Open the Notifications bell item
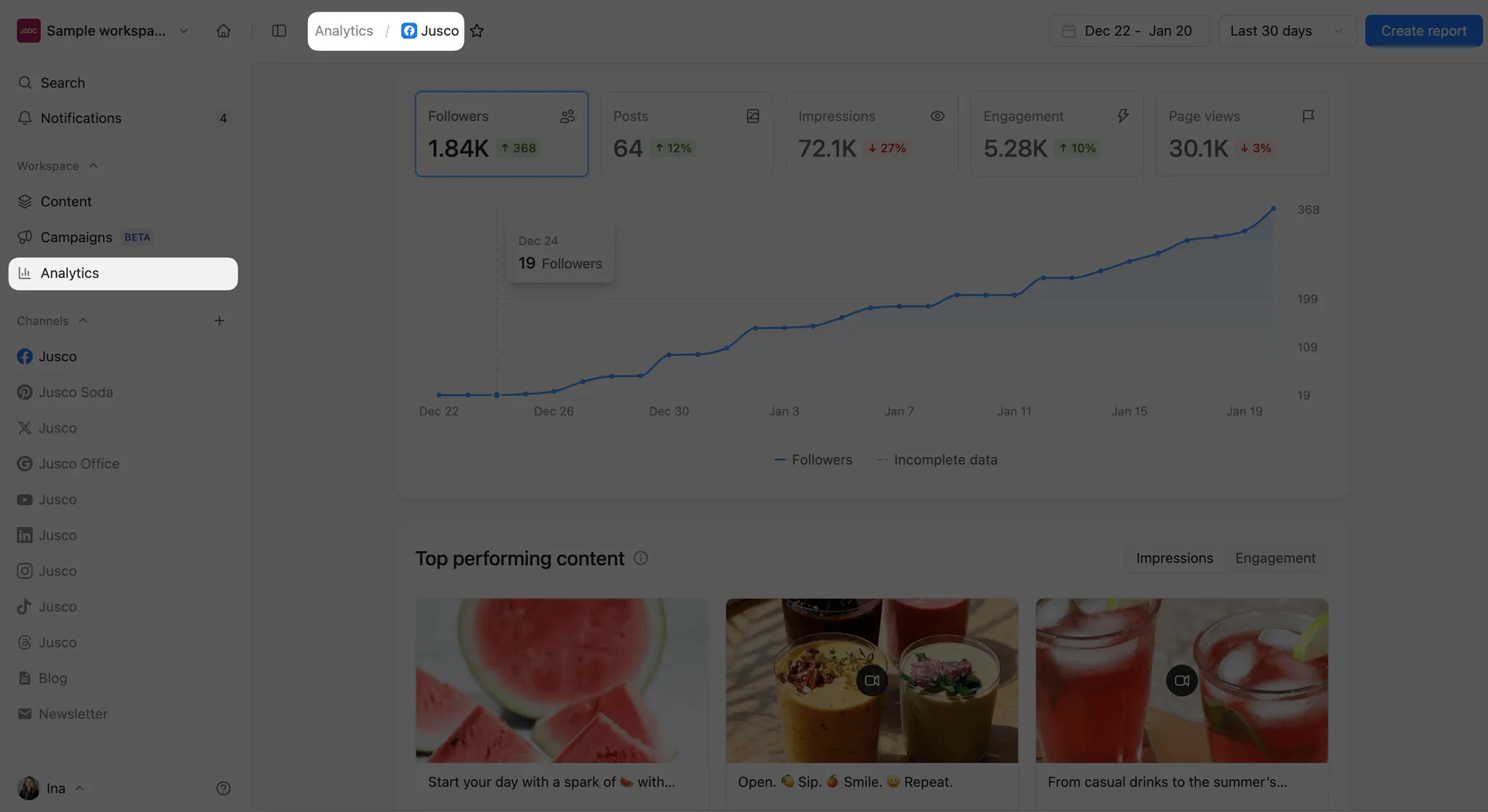This screenshot has height=812, width=1488. coord(81,118)
